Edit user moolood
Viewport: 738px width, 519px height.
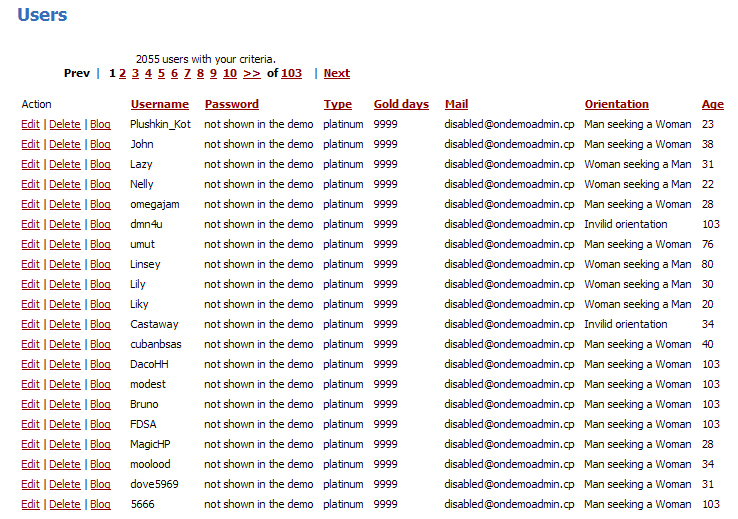[x=30, y=464]
